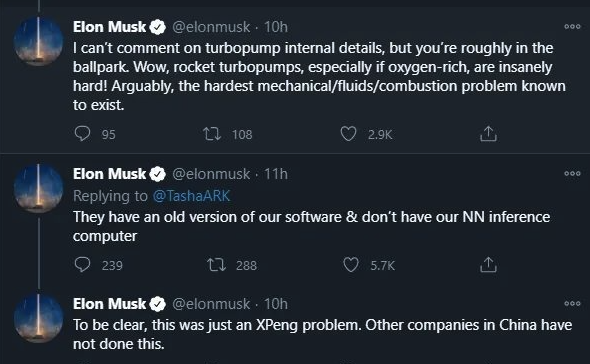Open the @TashaARK profile link

click(x=192, y=196)
